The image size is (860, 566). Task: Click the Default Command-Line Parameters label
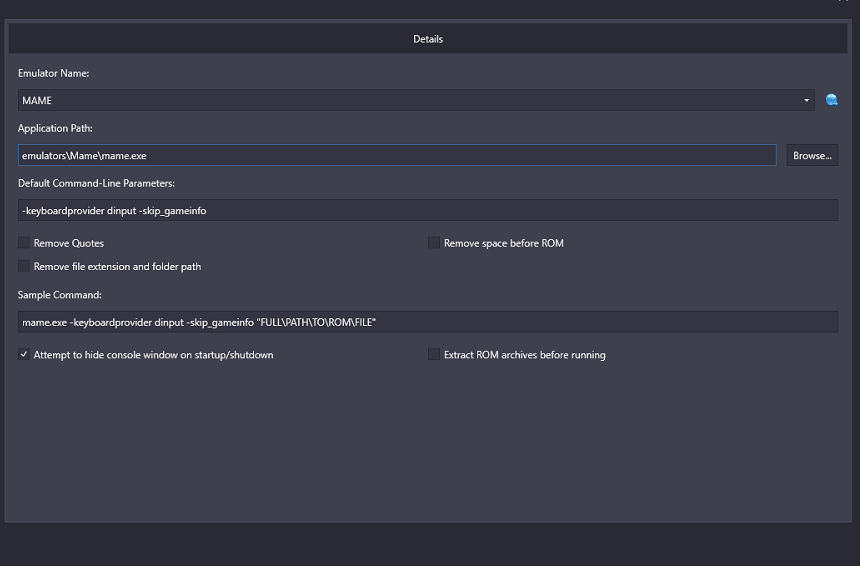pyautogui.click(x=96, y=183)
